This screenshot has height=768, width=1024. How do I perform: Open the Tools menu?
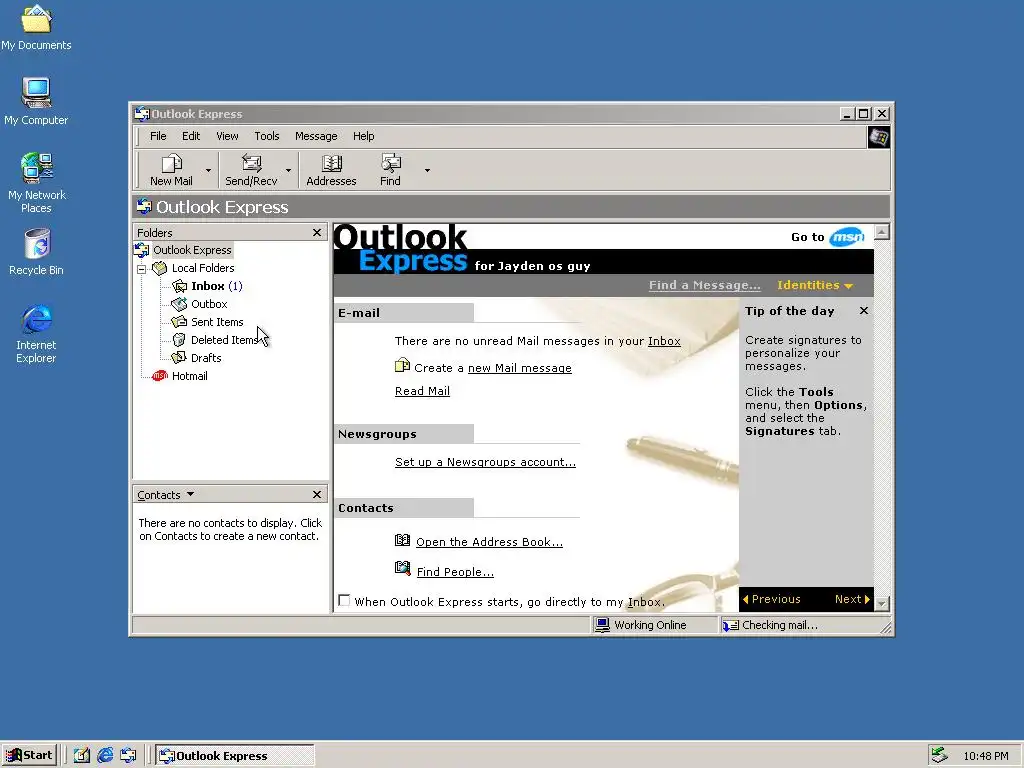pyautogui.click(x=266, y=136)
